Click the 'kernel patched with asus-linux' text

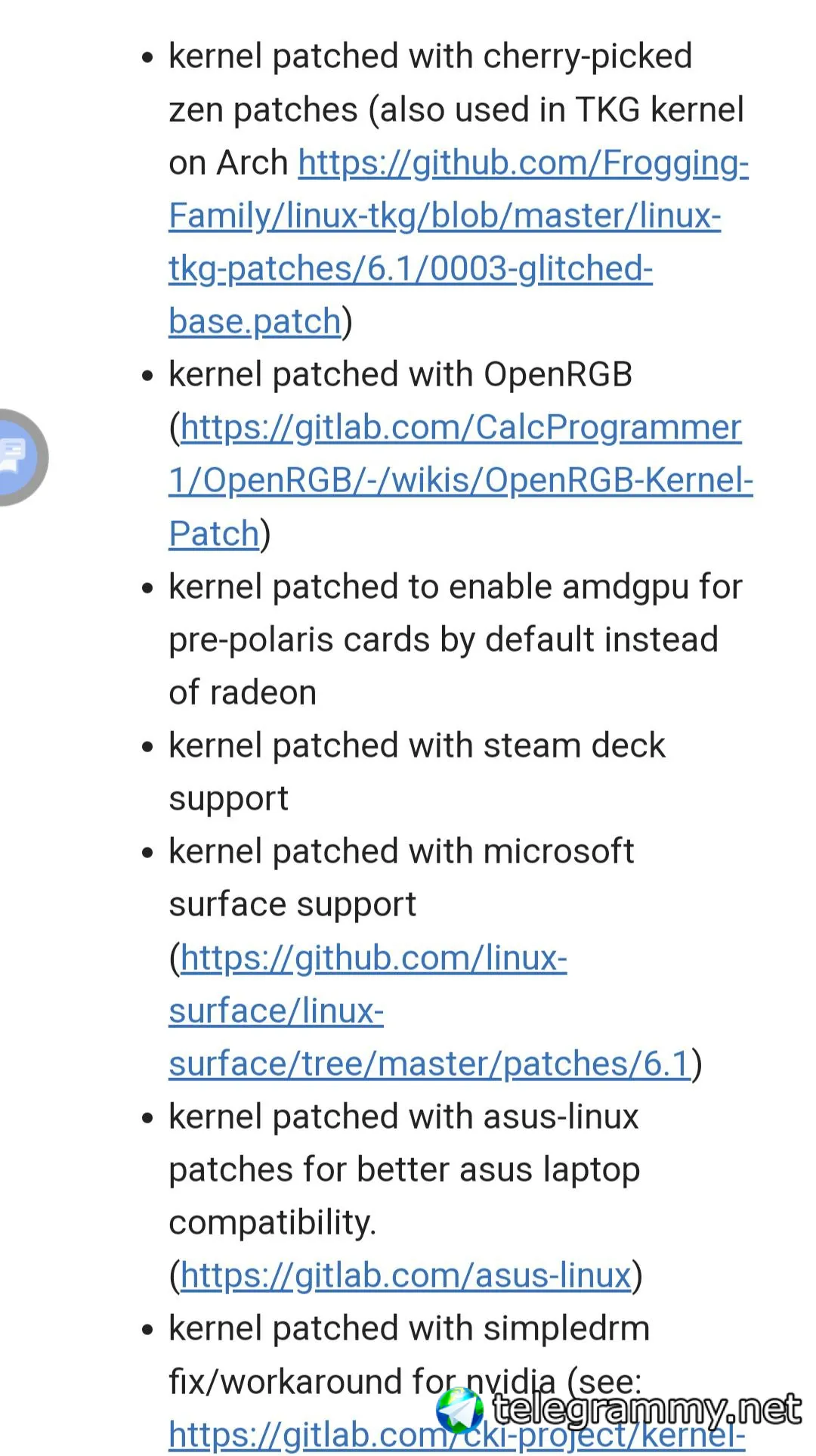point(403,1117)
